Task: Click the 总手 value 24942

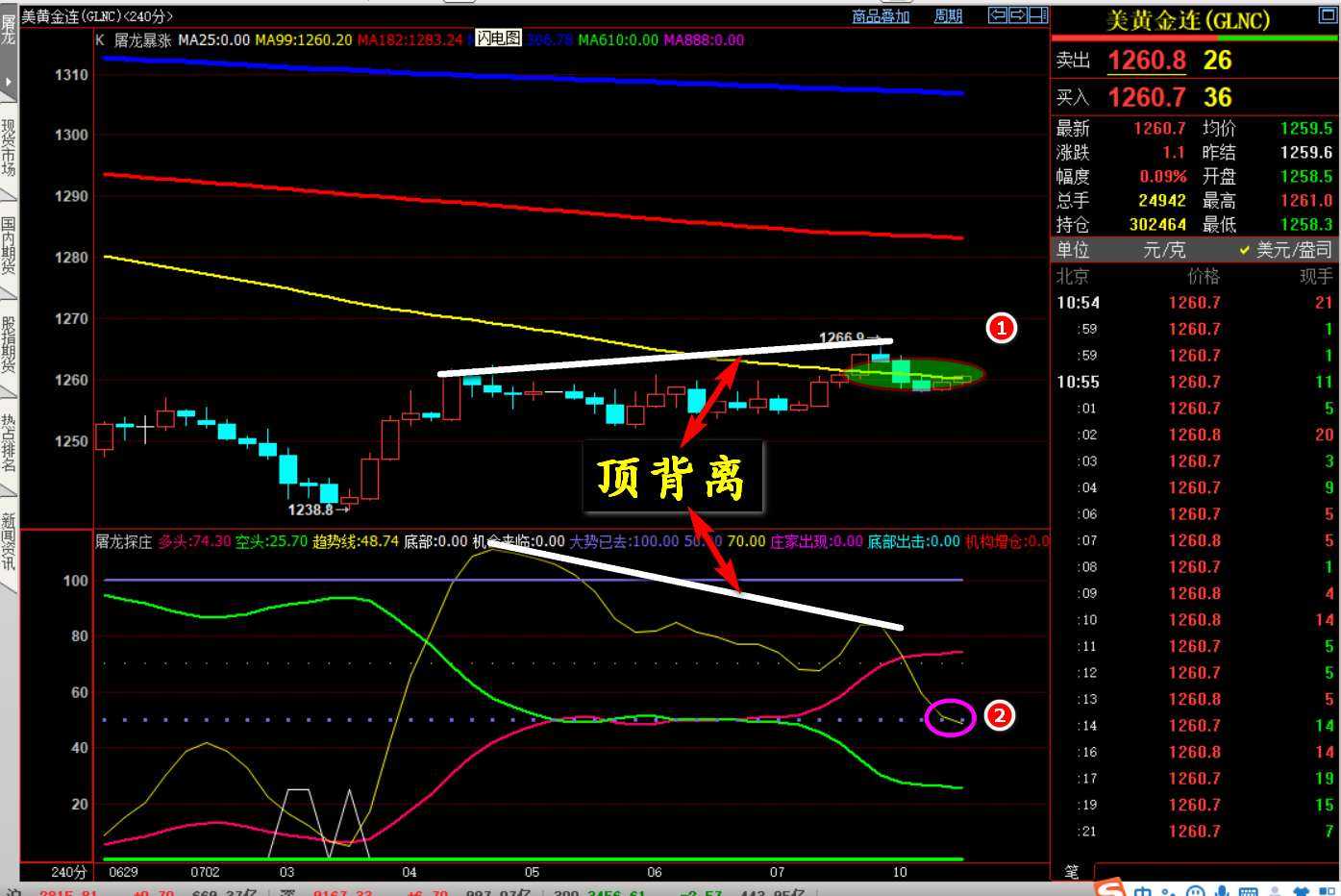Action: pyautogui.click(x=1162, y=200)
